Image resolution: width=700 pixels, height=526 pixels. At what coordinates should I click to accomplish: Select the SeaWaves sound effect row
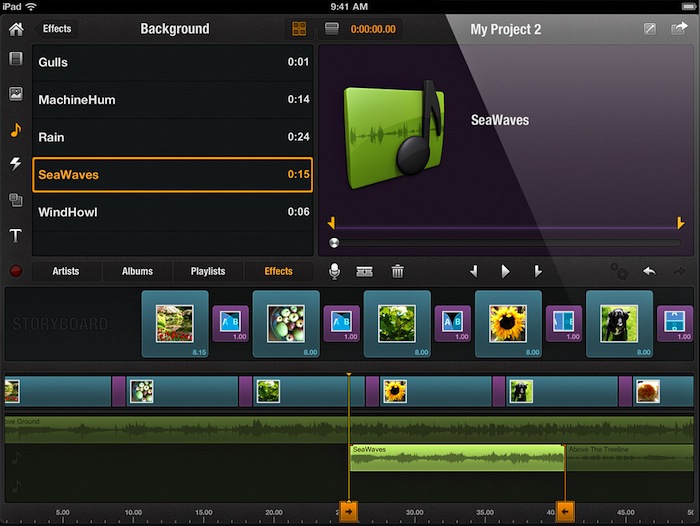pyautogui.click(x=173, y=175)
